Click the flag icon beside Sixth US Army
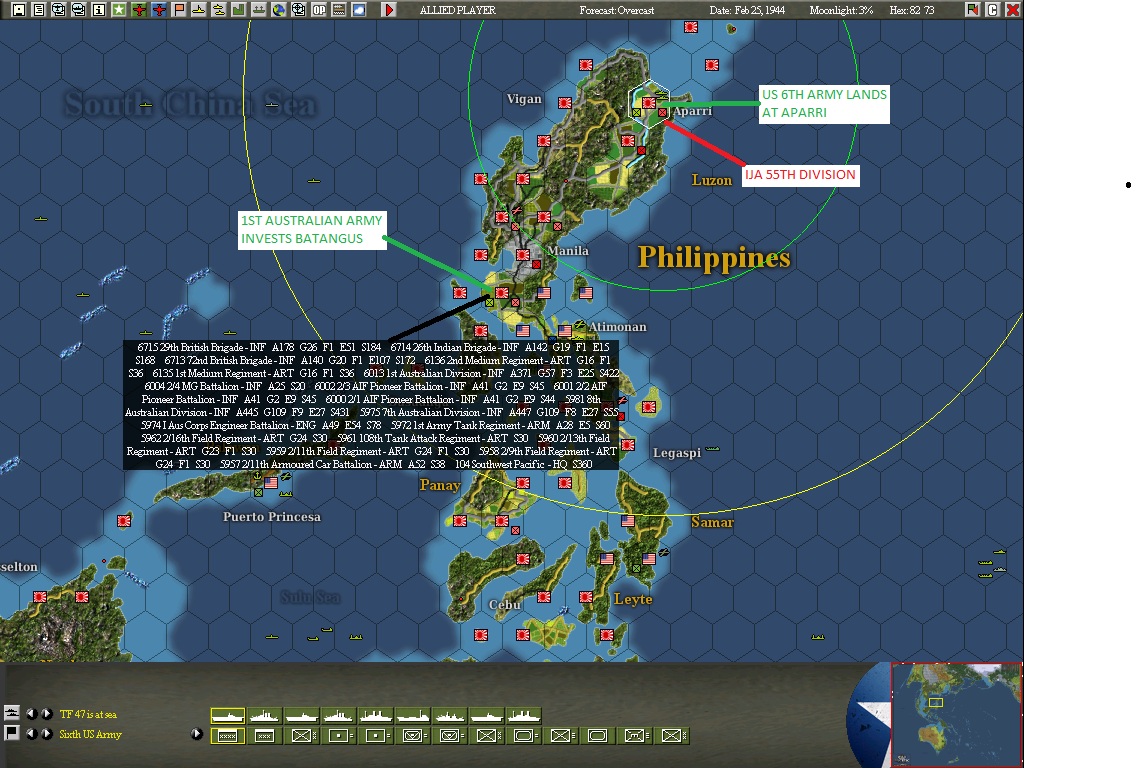The width and height of the screenshot is (1137, 774). pos(12,733)
